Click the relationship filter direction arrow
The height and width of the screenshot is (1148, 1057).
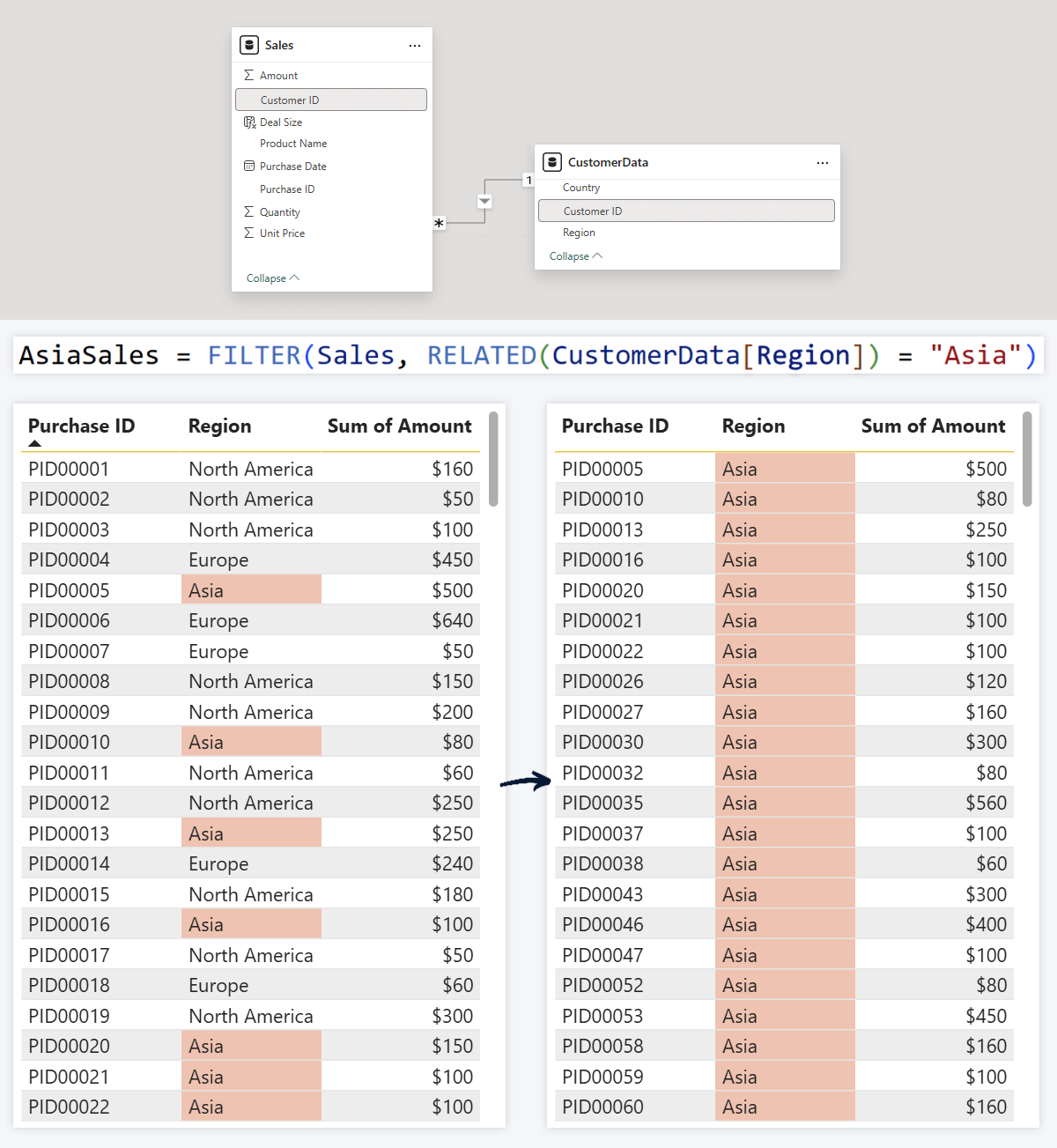(484, 202)
